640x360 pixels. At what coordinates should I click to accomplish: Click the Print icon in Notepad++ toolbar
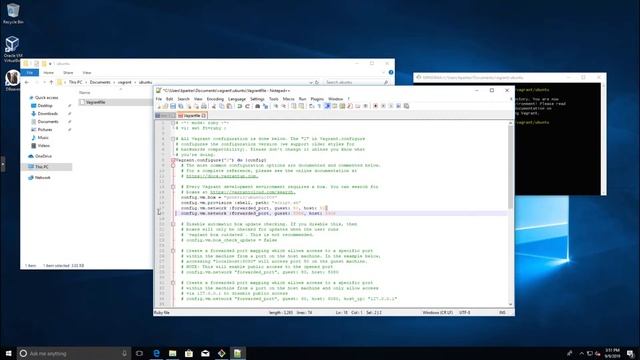point(204,106)
